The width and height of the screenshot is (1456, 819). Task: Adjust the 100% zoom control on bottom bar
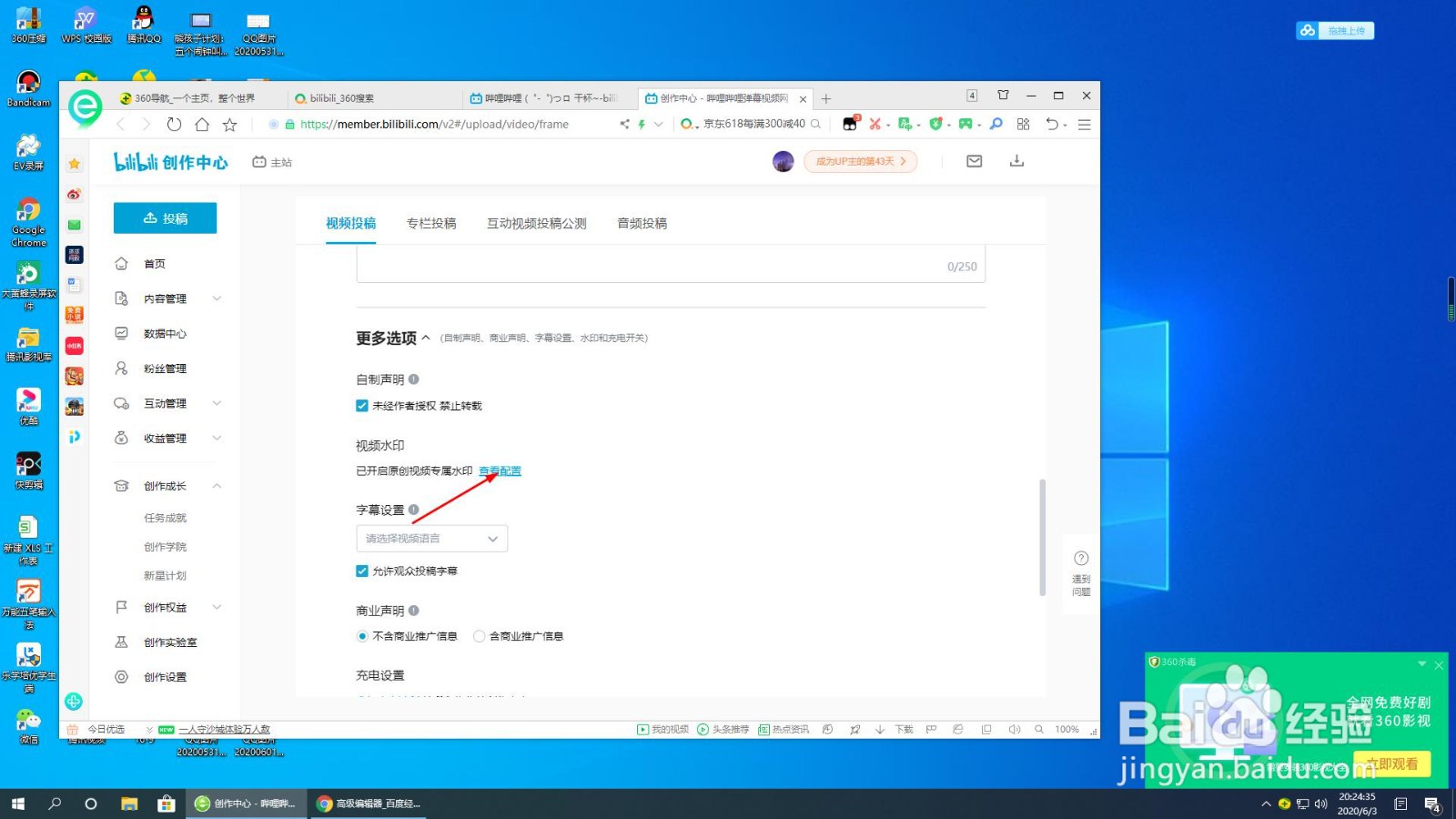tap(1066, 729)
